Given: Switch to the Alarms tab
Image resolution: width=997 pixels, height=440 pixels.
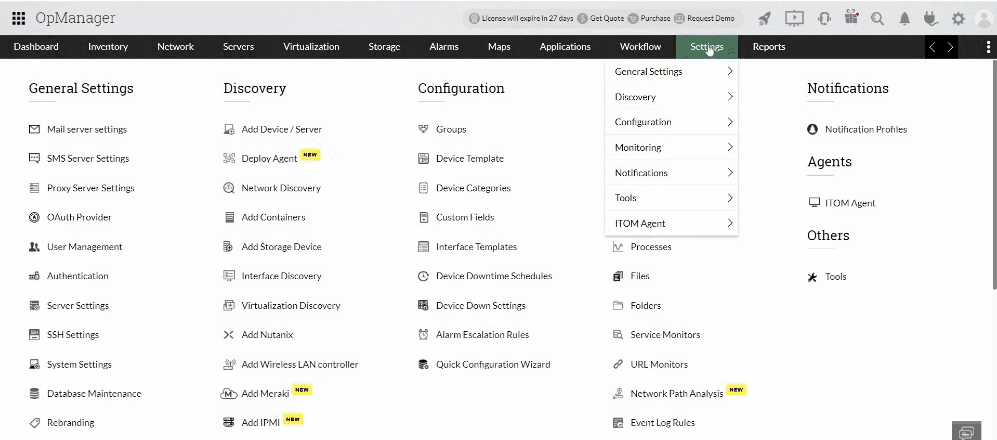Looking at the screenshot, I should [444, 47].
